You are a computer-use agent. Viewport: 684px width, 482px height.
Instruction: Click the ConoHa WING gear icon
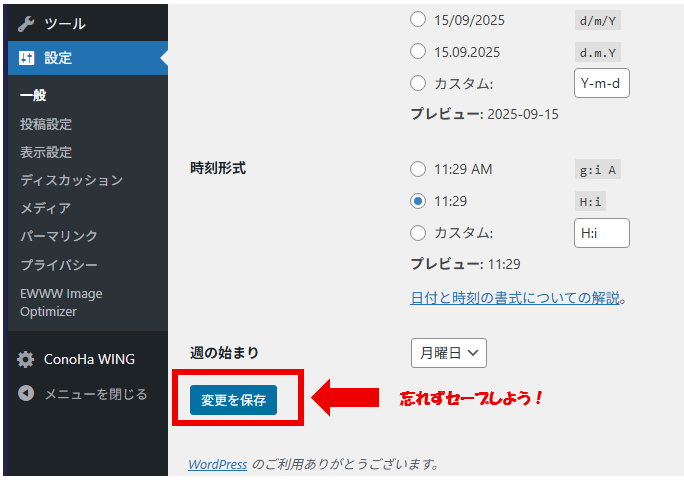[26, 359]
